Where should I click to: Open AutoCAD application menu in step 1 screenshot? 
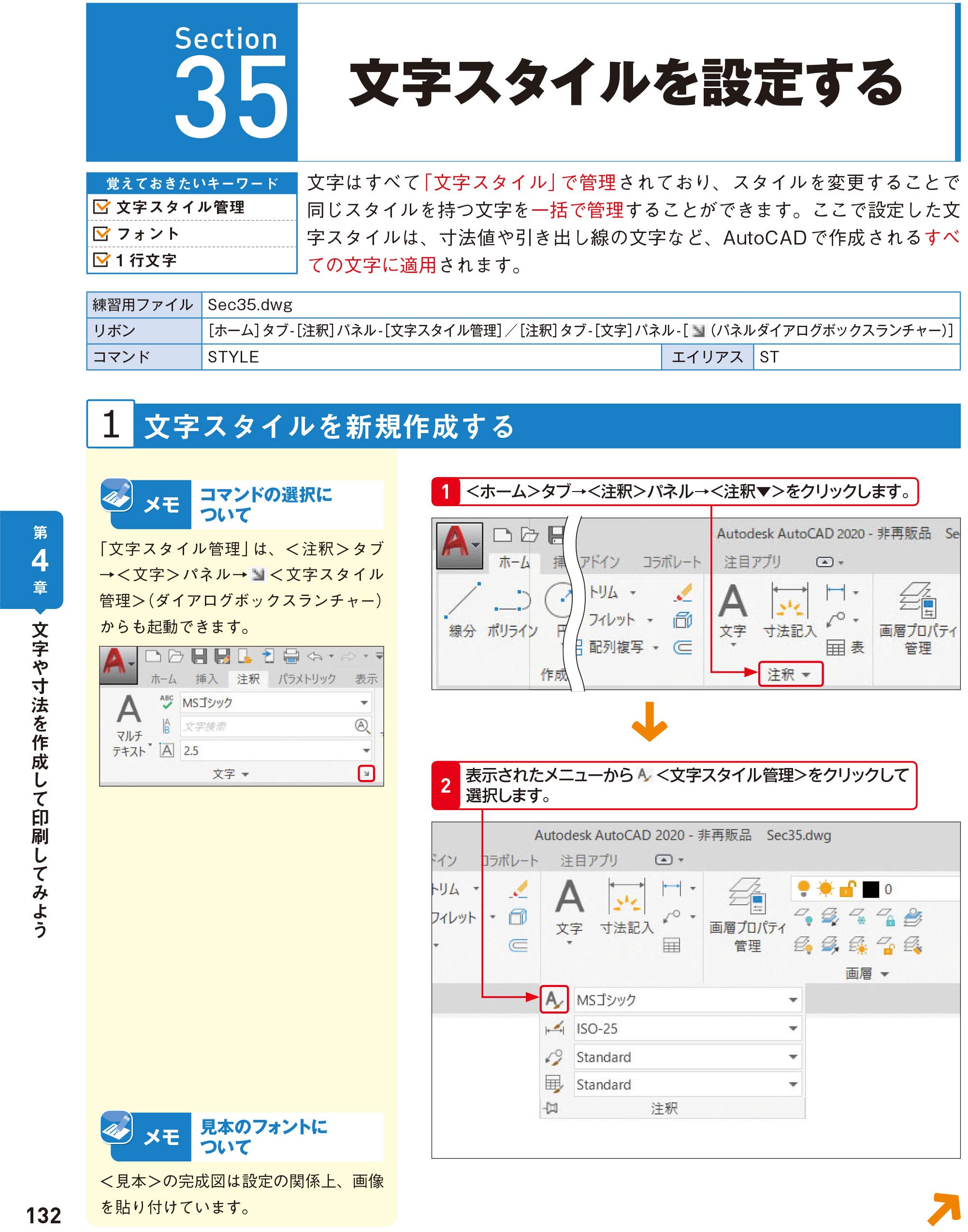point(459,546)
